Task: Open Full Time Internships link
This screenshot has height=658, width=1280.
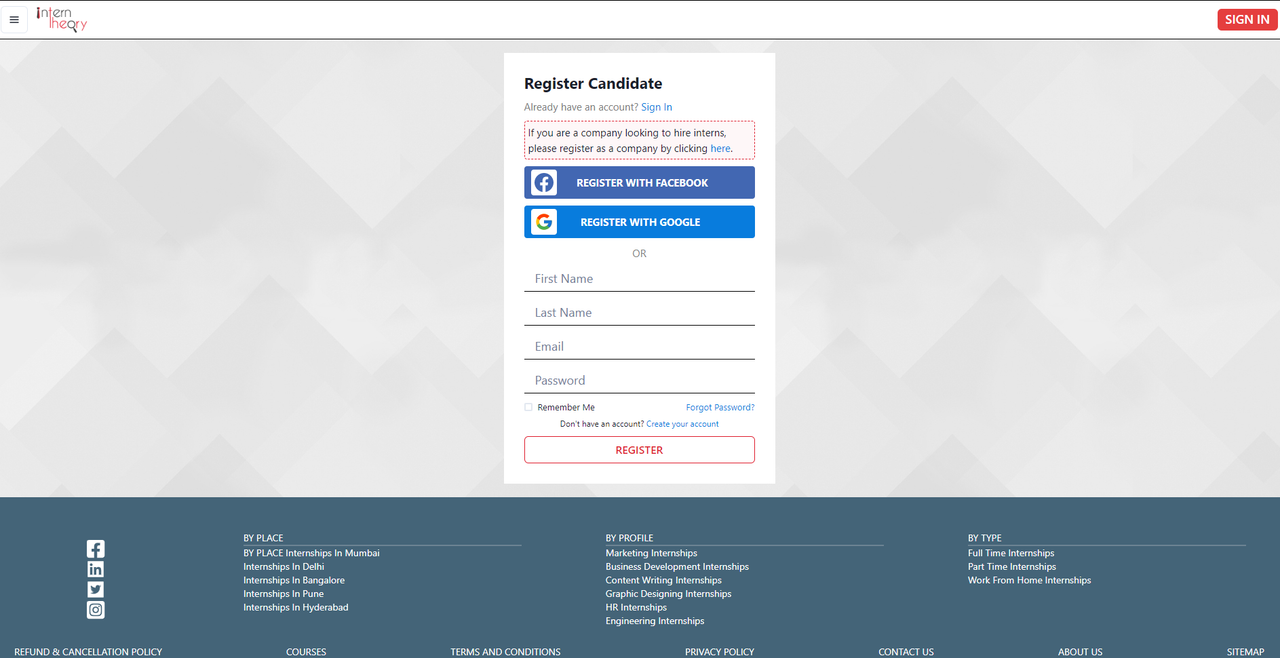Action: pos(1011,553)
